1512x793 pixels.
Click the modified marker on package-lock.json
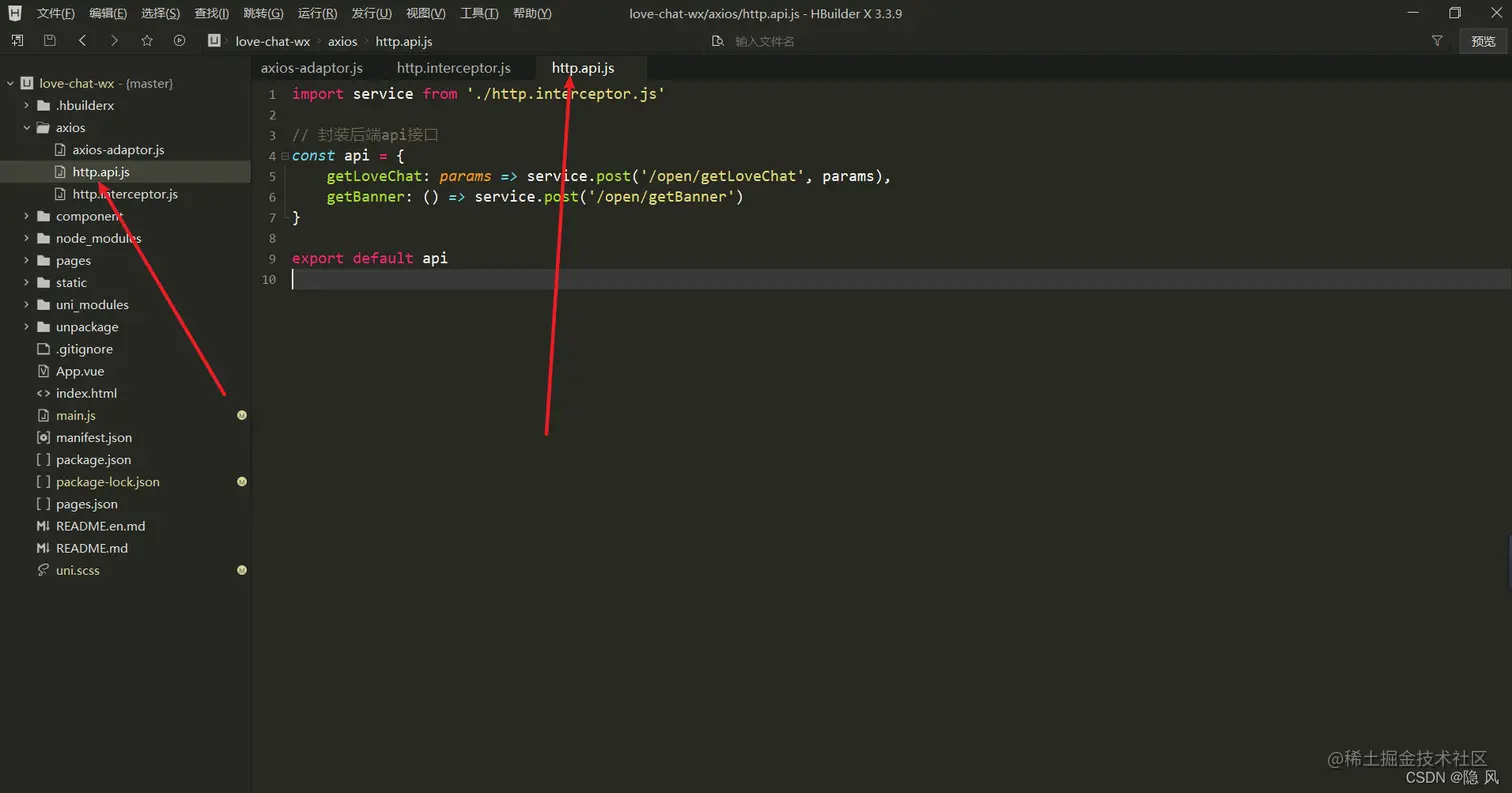[242, 481]
